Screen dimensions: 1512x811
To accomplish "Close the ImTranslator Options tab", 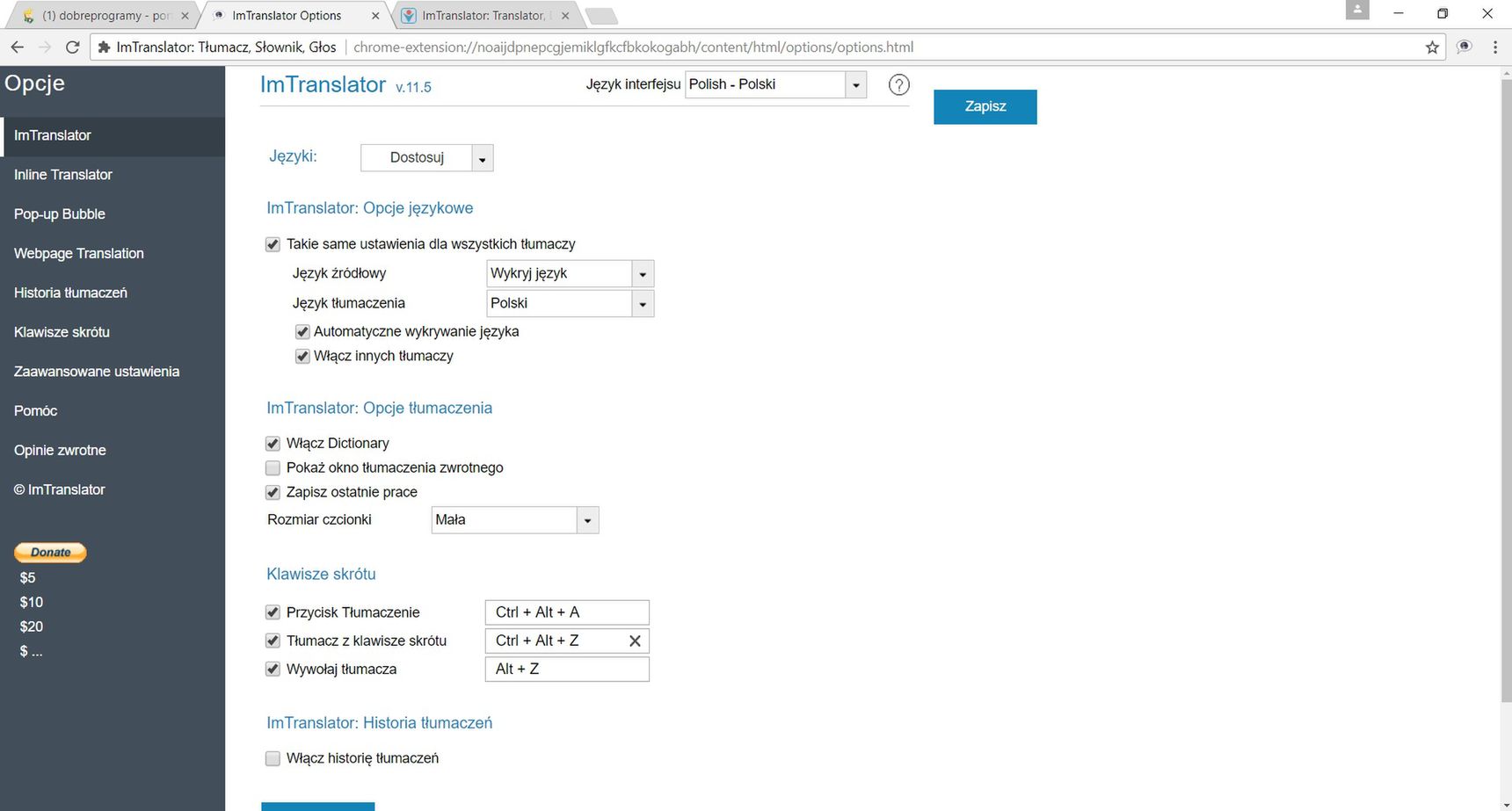I will (375, 16).
